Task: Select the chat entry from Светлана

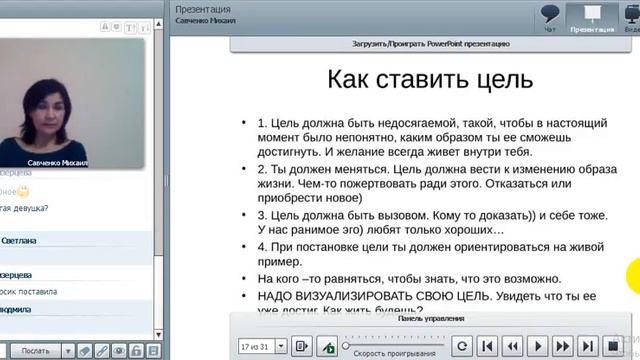Action: coord(76,248)
